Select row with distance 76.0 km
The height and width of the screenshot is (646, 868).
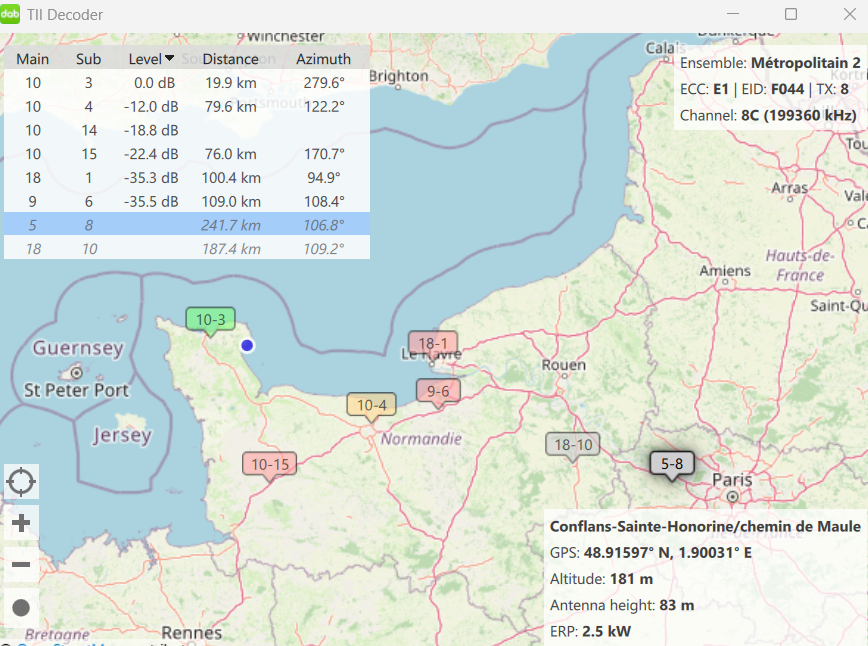[187, 154]
